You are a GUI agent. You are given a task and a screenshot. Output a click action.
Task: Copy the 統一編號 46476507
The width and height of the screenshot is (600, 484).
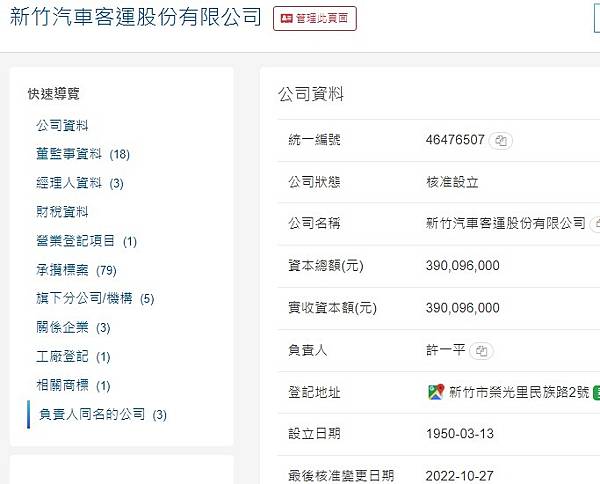click(x=501, y=140)
